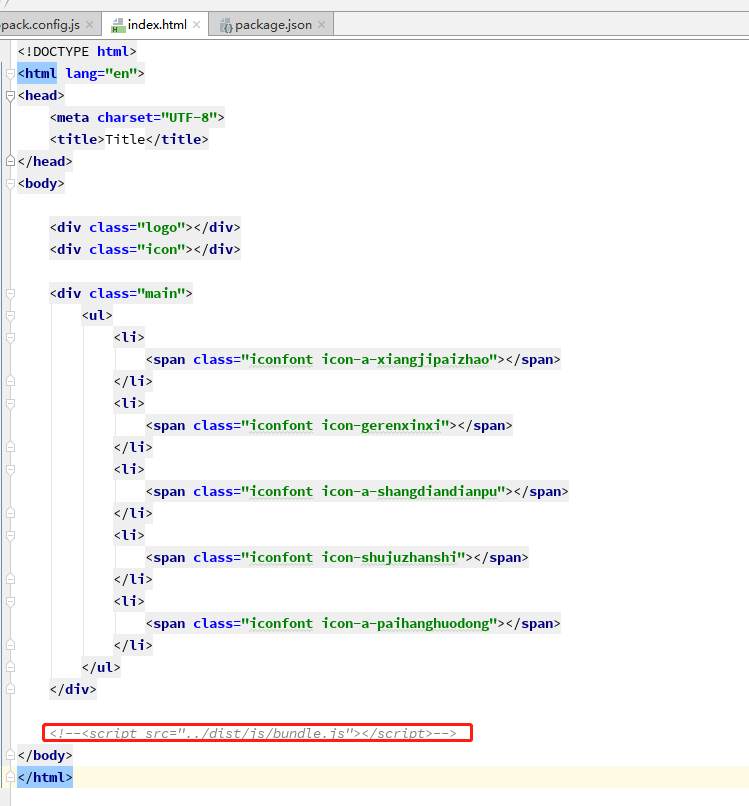The height and width of the screenshot is (806, 749).
Task: Collapse the fold at closing head tag
Action: point(10,161)
